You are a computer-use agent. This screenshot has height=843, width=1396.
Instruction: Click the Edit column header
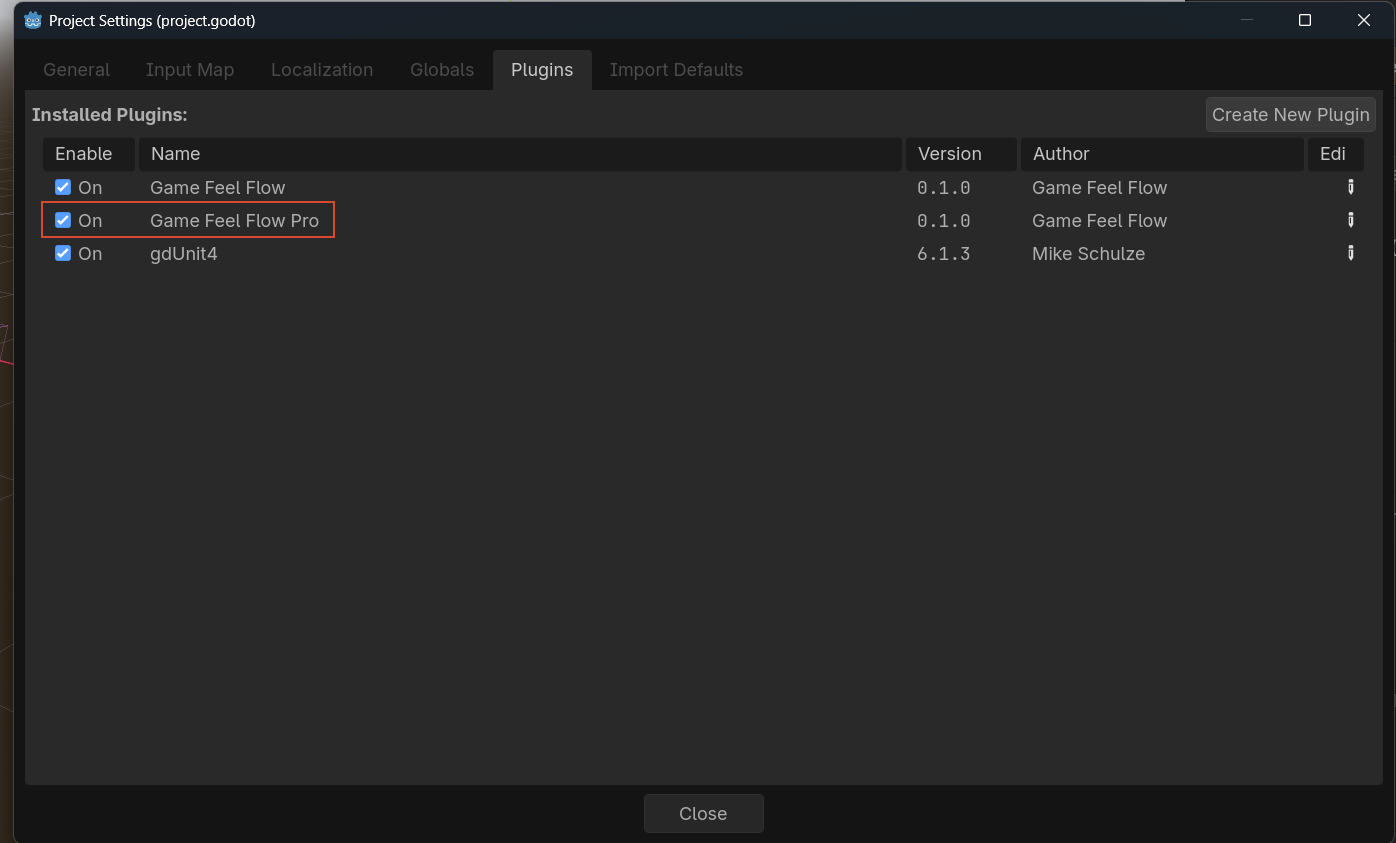tap(1335, 154)
